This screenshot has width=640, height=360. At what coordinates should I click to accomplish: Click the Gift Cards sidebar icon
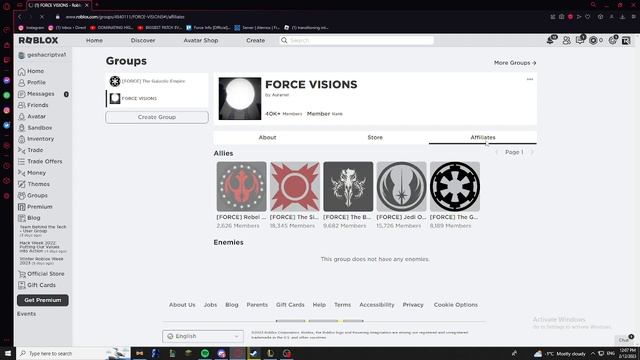tap(22, 285)
